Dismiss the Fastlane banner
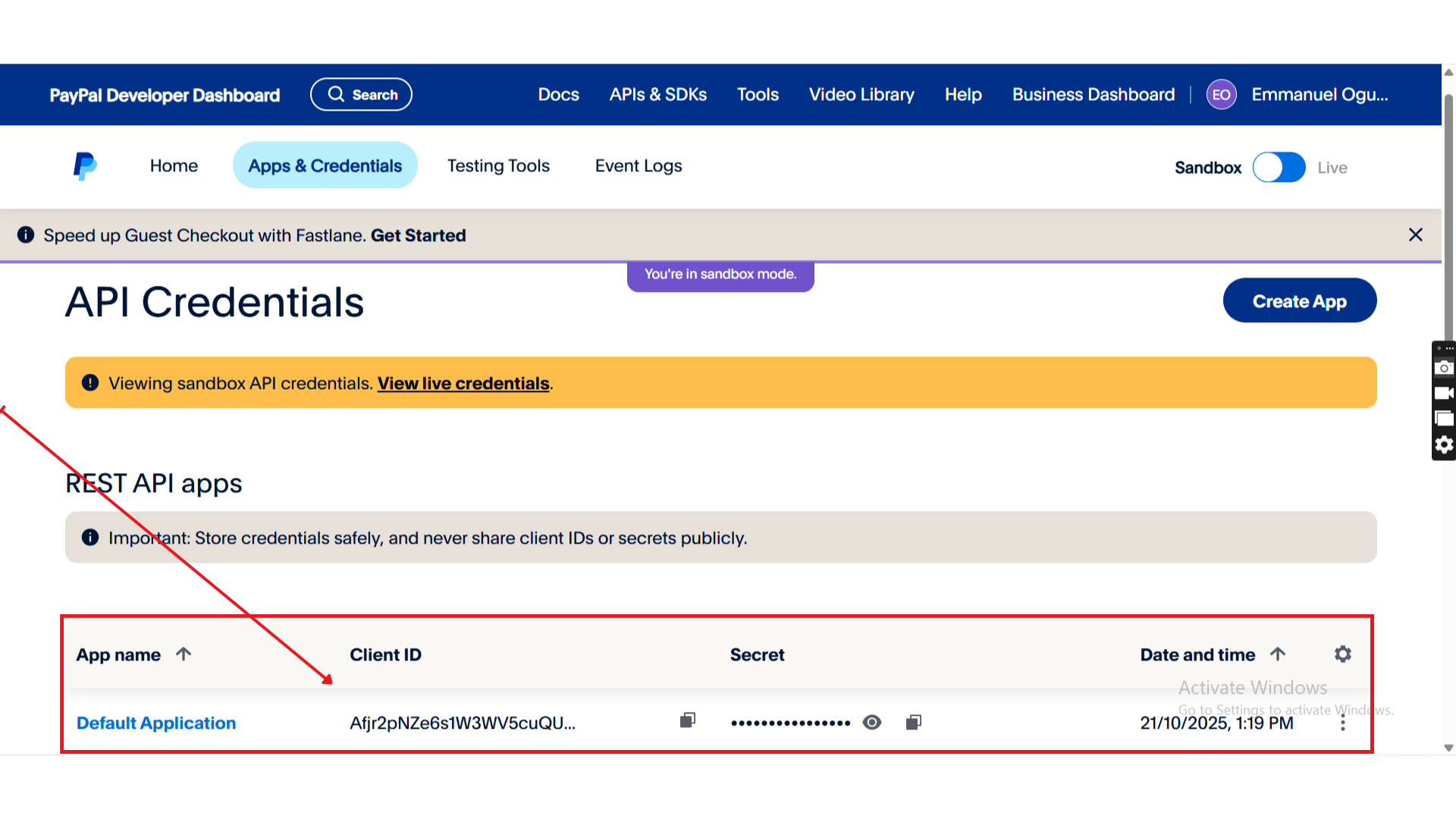The image size is (1456, 819). (x=1415, y=235)
